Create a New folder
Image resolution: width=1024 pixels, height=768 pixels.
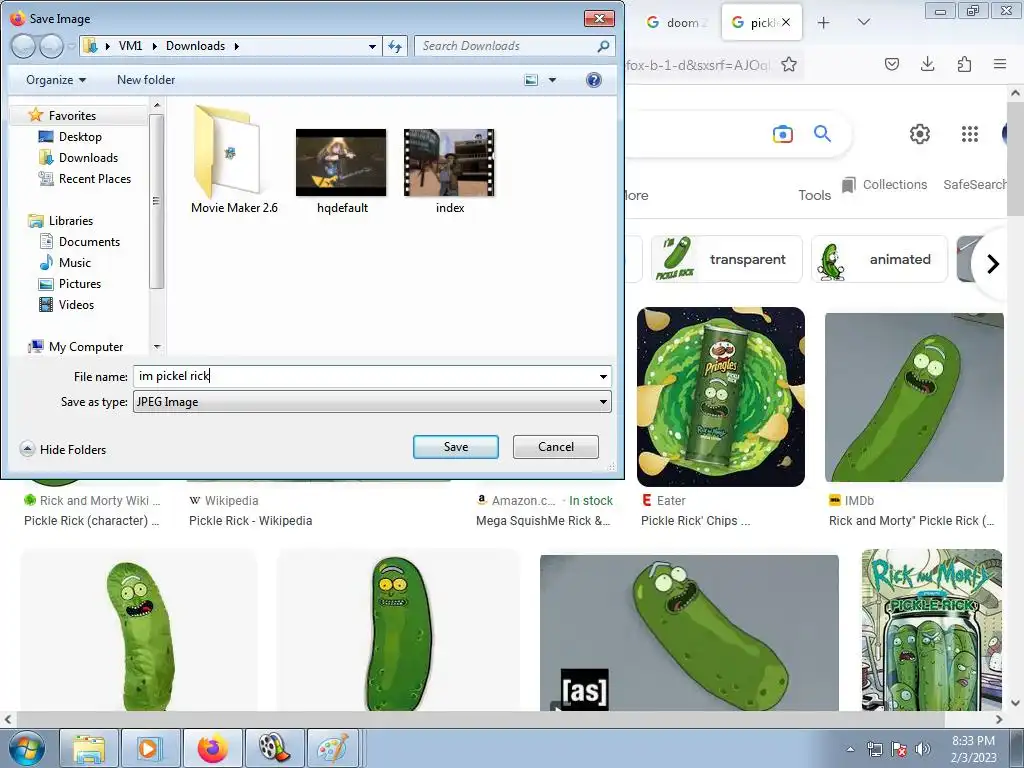[x=146, y=80]
